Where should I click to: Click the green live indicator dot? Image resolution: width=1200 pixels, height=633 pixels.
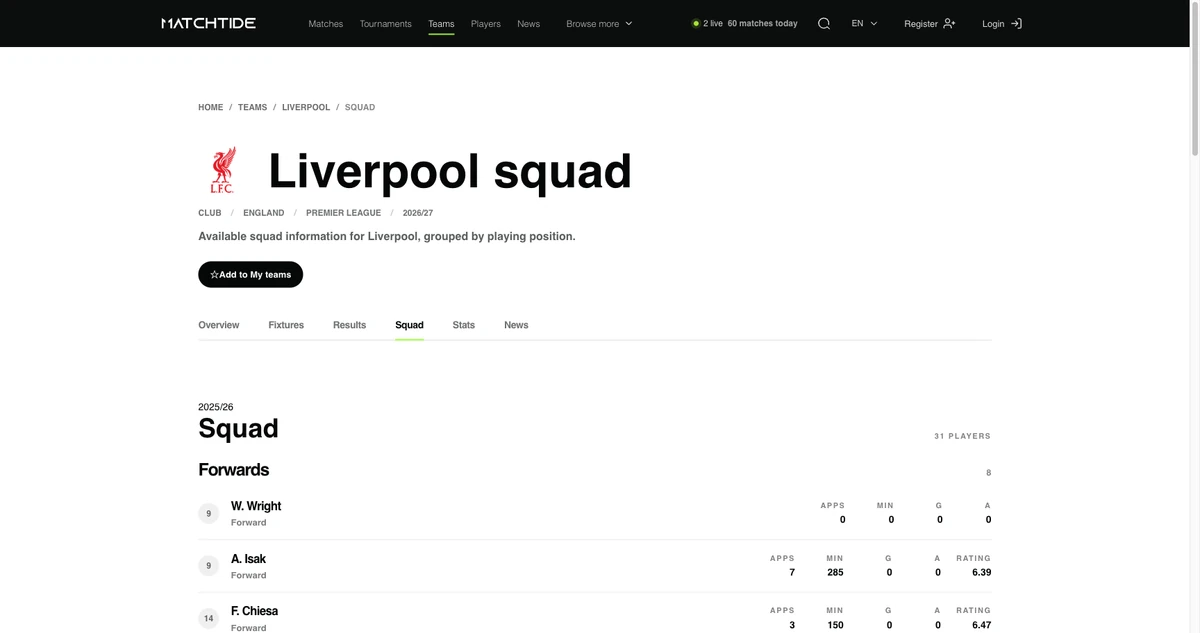(x=696, y=23)
